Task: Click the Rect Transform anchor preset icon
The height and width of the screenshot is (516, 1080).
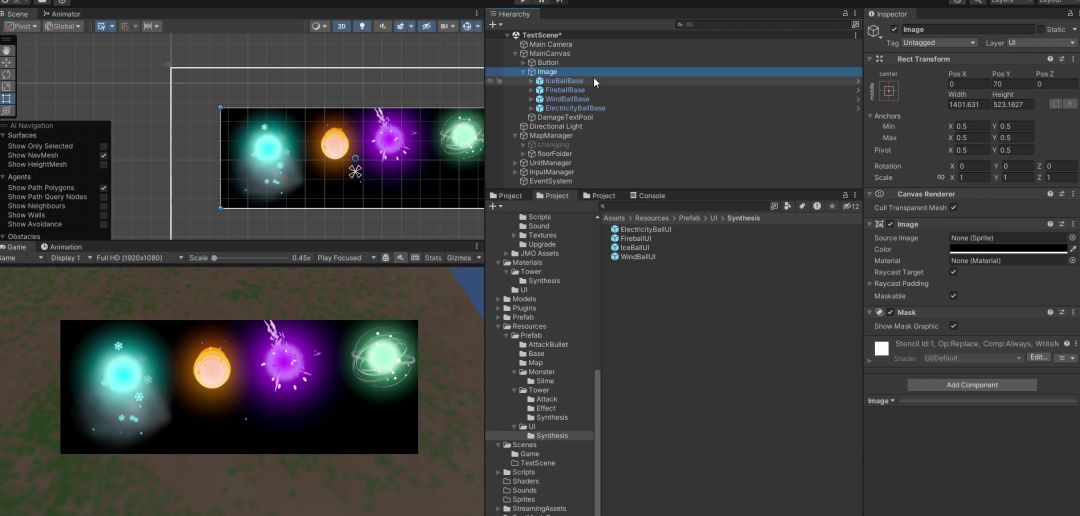Action: [889, 91]
